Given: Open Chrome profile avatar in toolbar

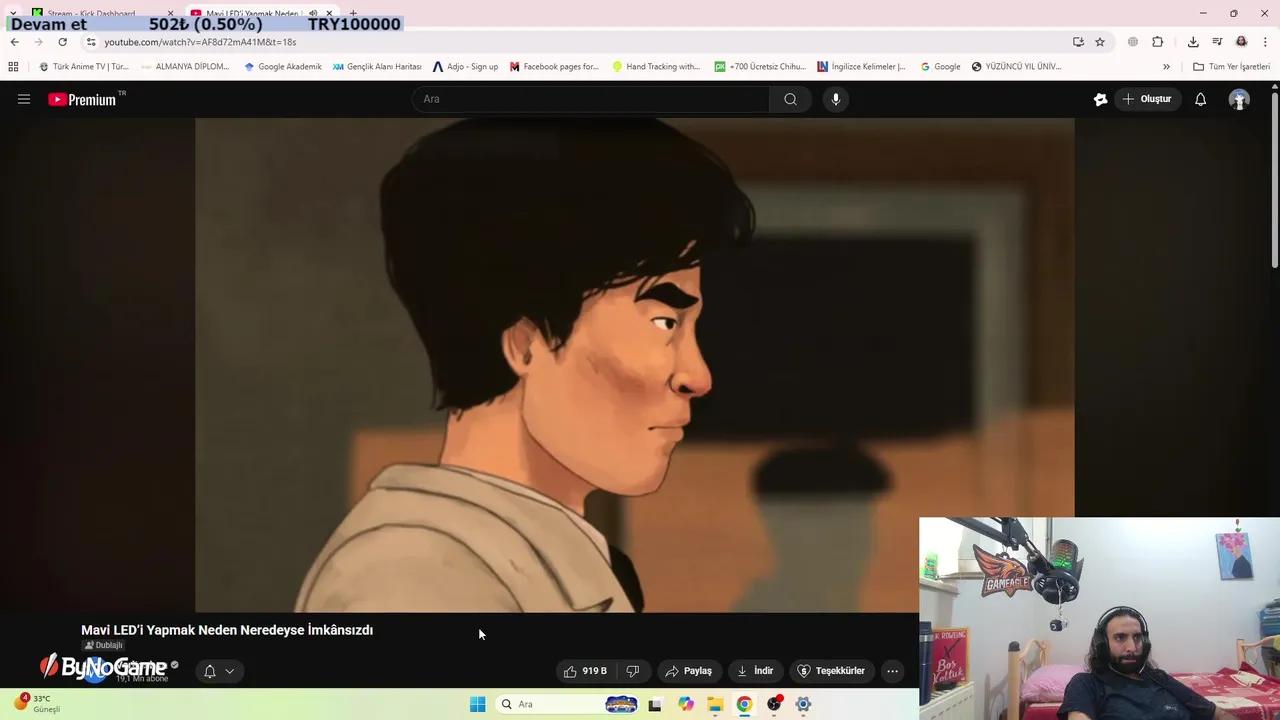Looking at the screenshot, I should pos(1241,42).
